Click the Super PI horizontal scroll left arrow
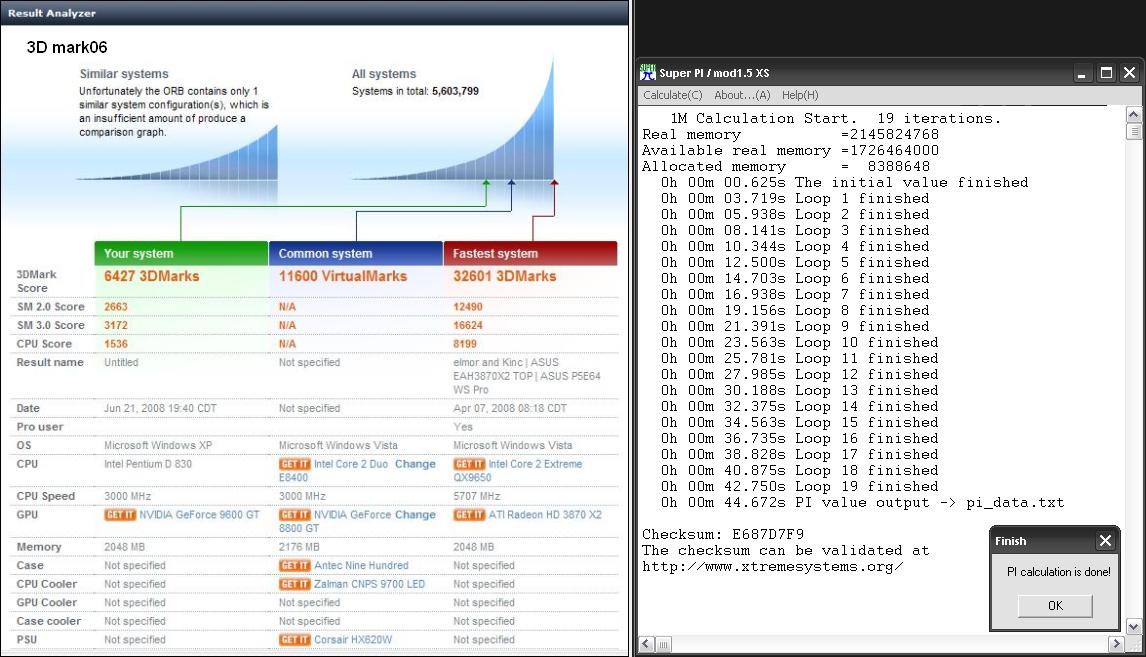 click(646, 644)
